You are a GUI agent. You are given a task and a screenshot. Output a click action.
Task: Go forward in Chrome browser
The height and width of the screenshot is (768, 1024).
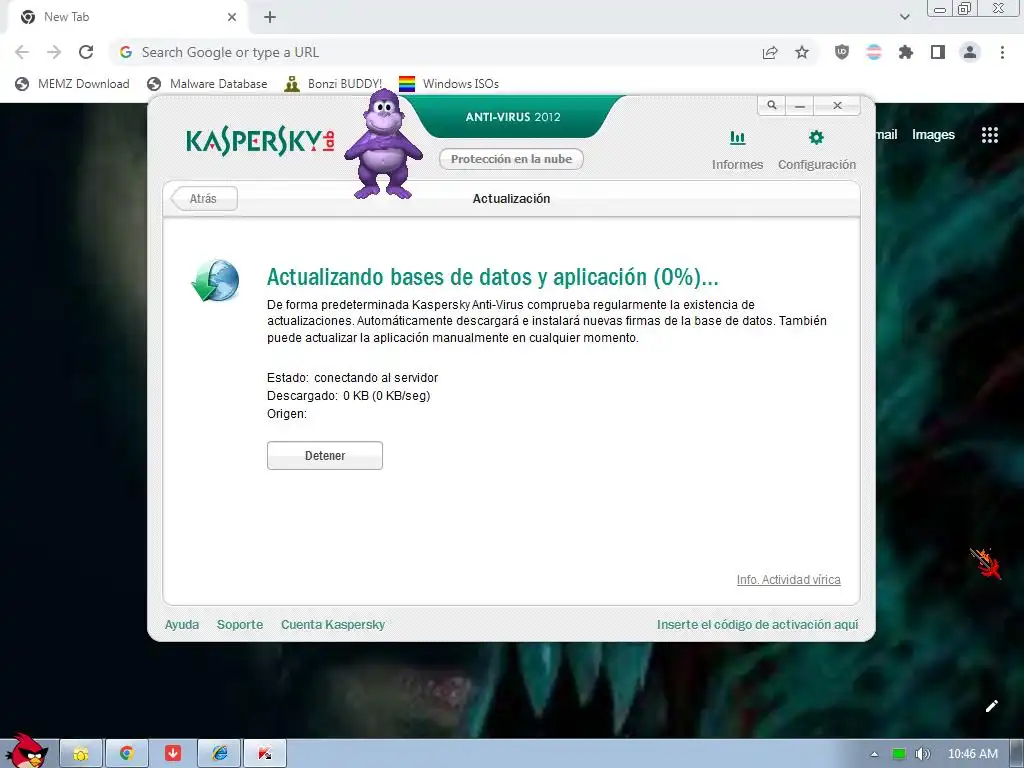coord(54,52)
